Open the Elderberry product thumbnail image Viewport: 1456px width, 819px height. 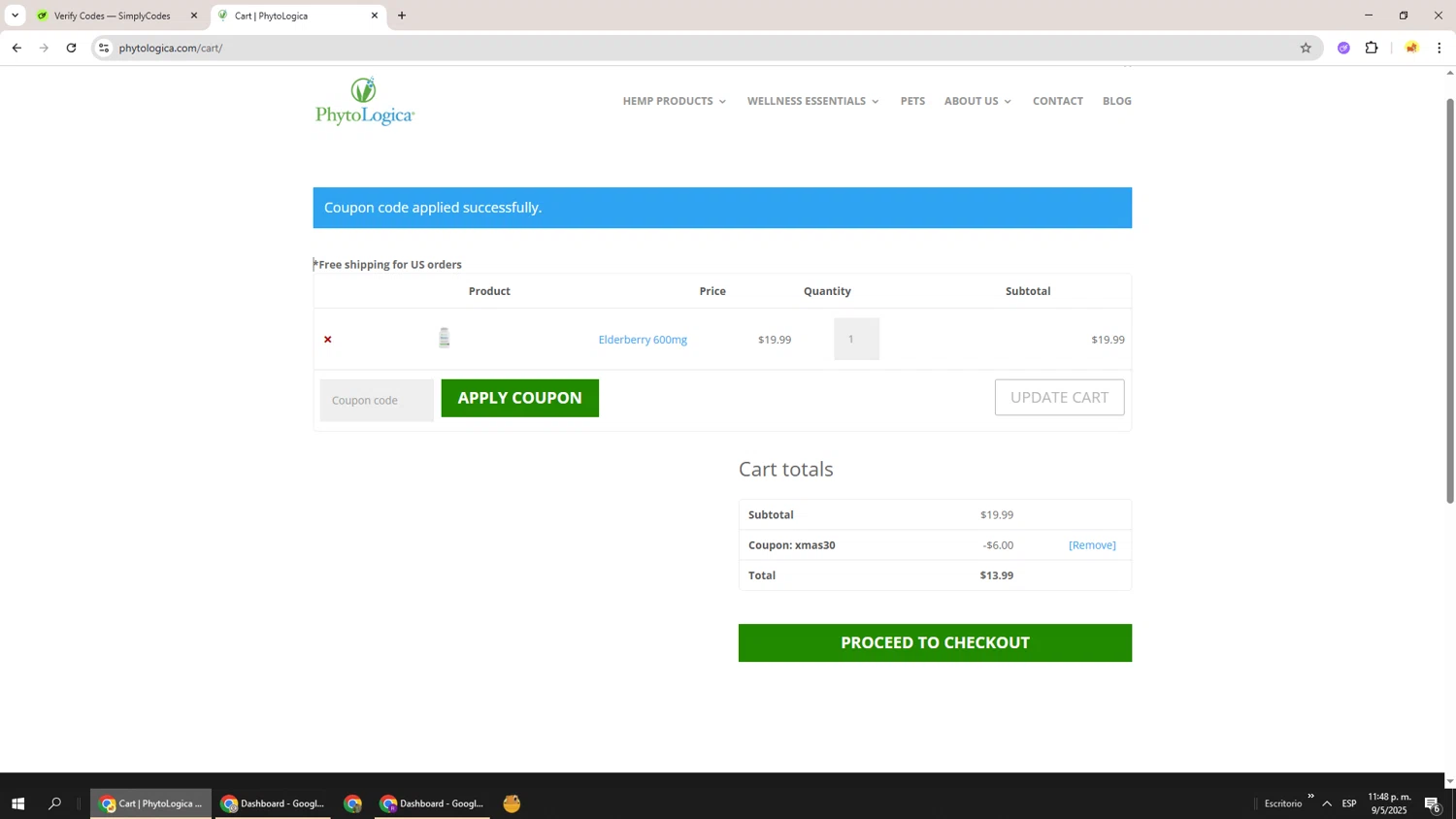click(445, 338)
